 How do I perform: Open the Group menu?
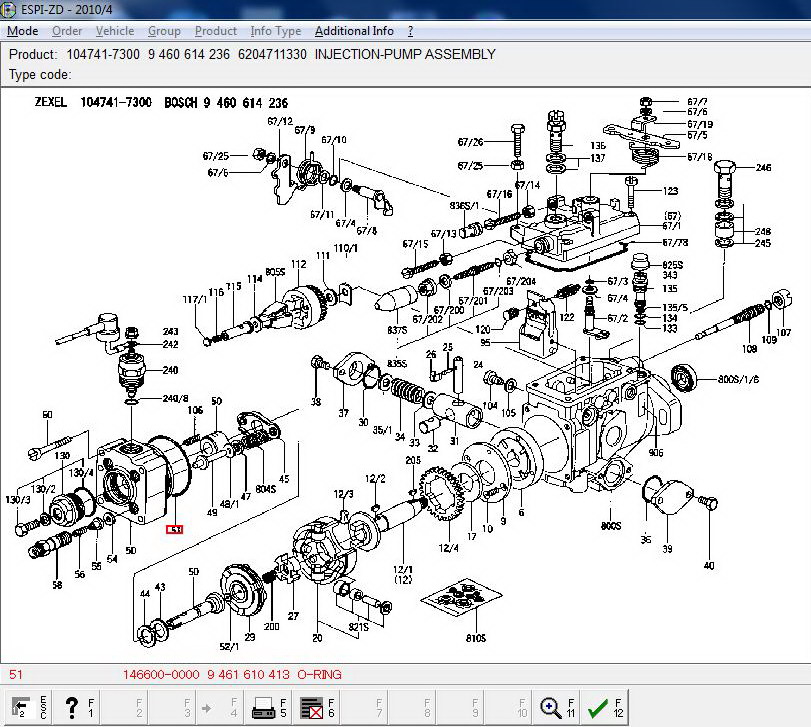[164, 31]
